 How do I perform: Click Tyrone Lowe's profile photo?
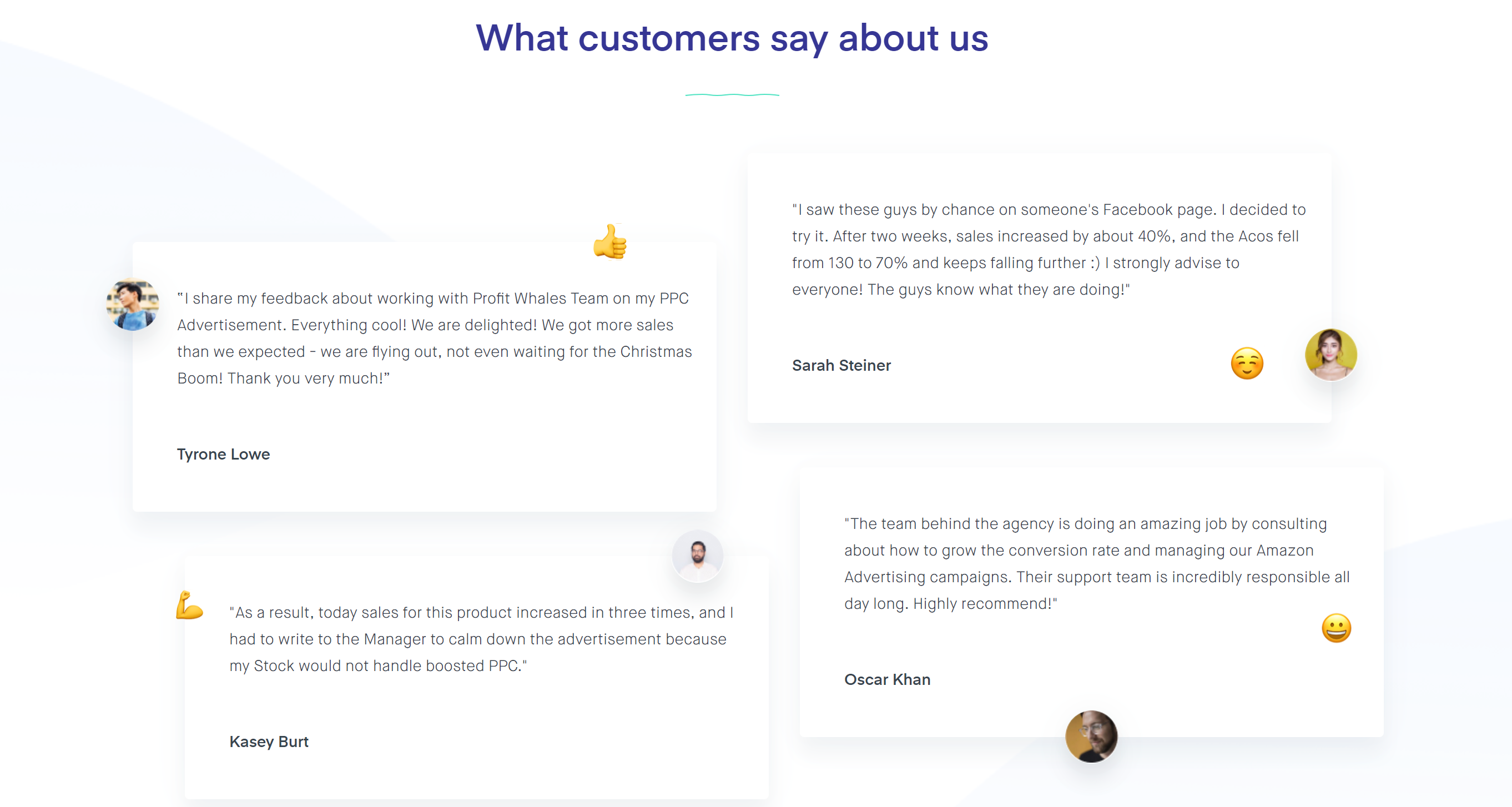tap(133, 305)
